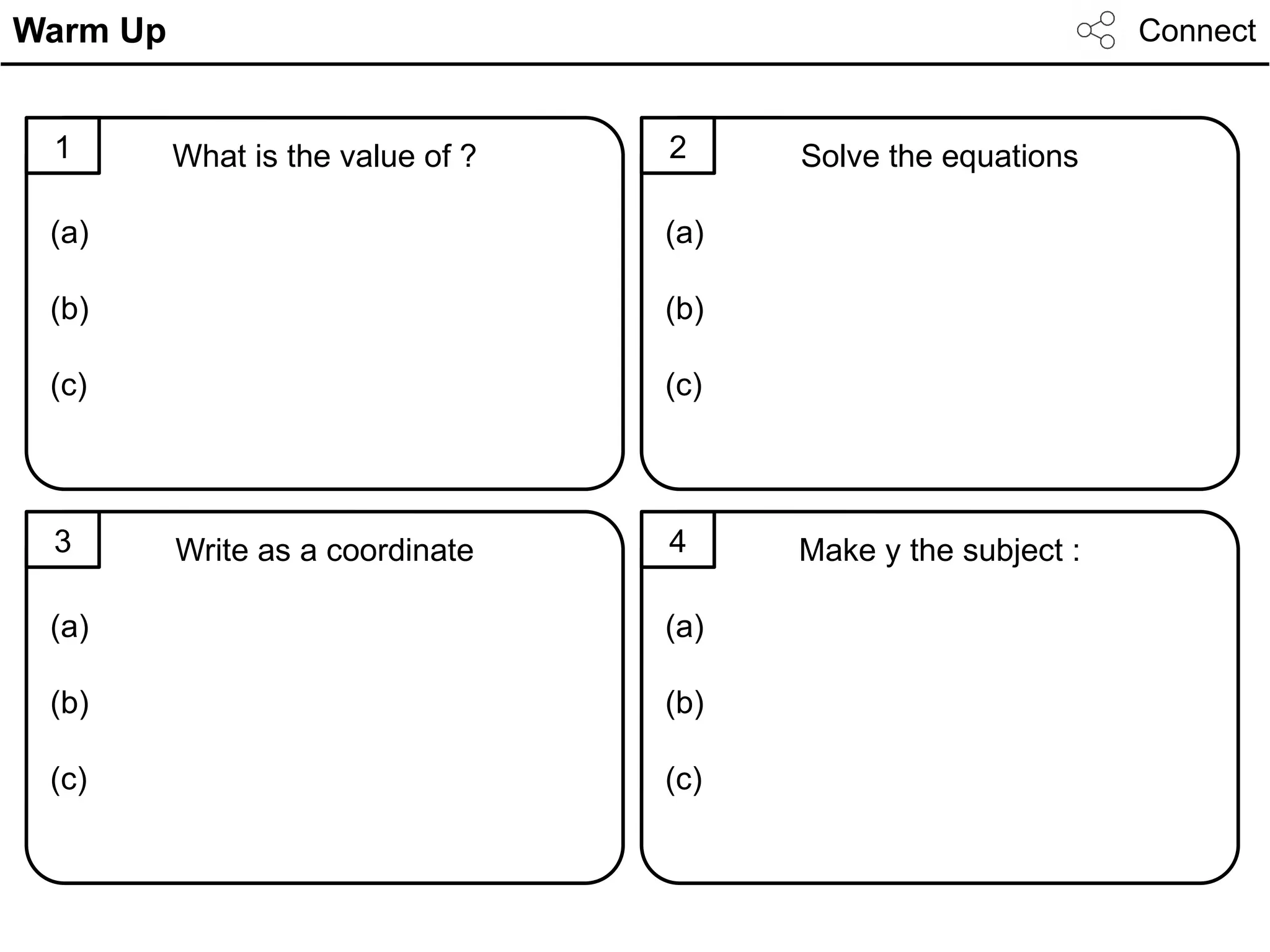The width and height of the screenshot is (1270, 952).
Task: Select the Warm Up title
Action: click(x=89, y=30)
